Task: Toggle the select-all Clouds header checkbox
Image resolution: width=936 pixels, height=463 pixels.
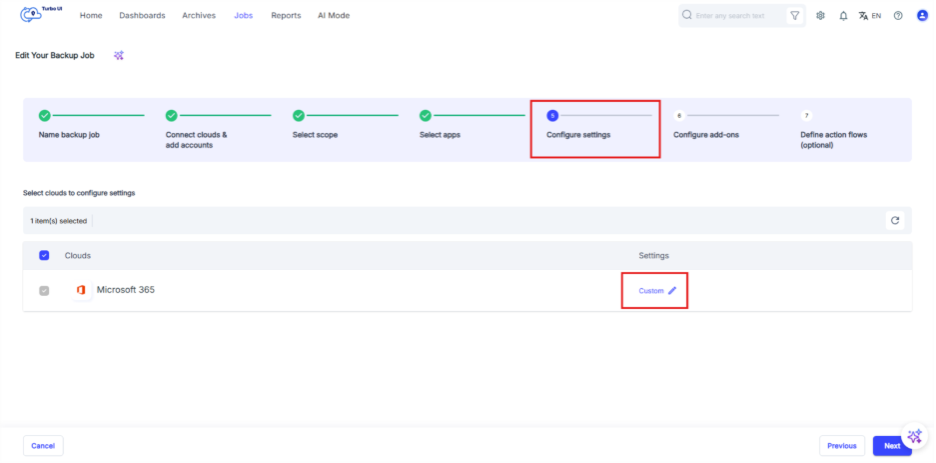Action: (x=44, y=255)
